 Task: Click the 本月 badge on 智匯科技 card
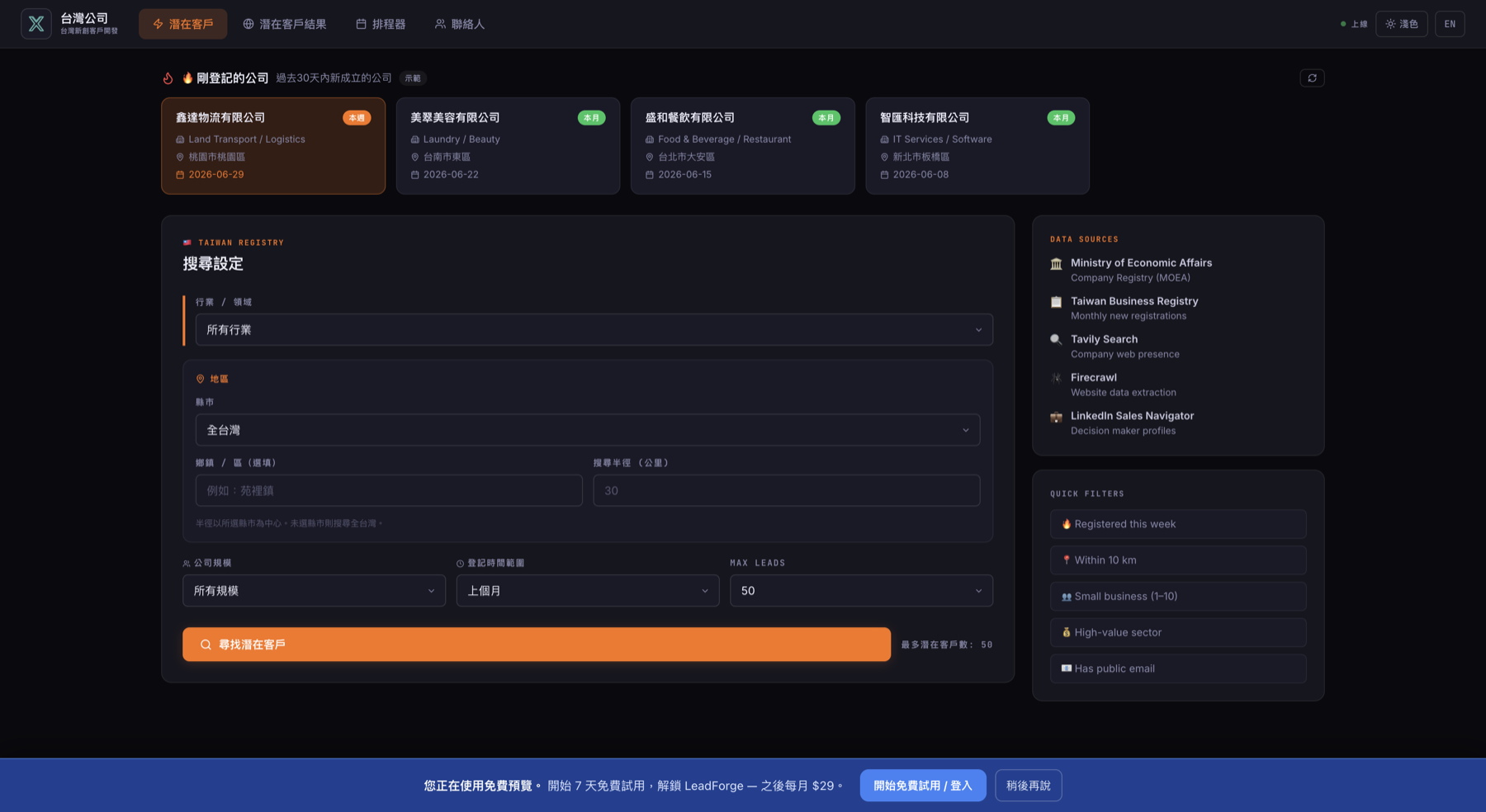point(1061,118)
